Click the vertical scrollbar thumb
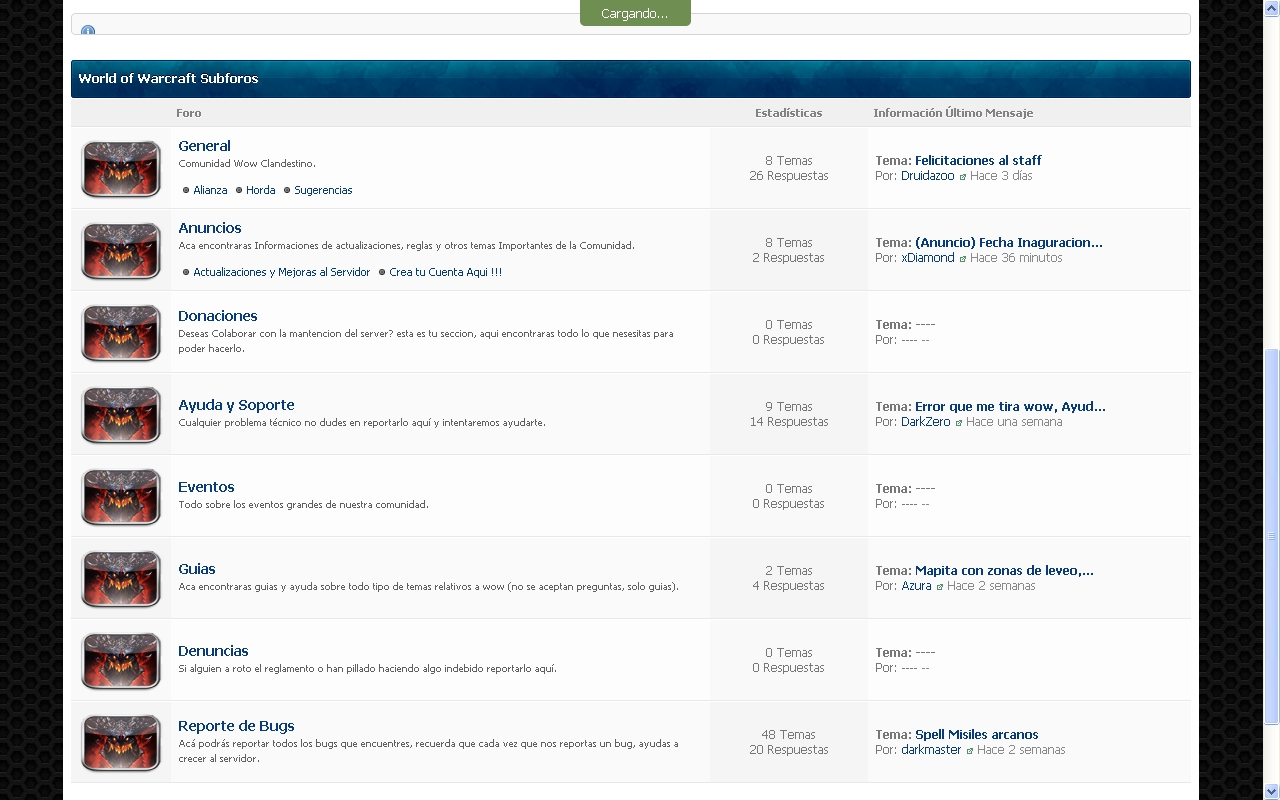The image size is (1280, 800). coord(1272,536)
